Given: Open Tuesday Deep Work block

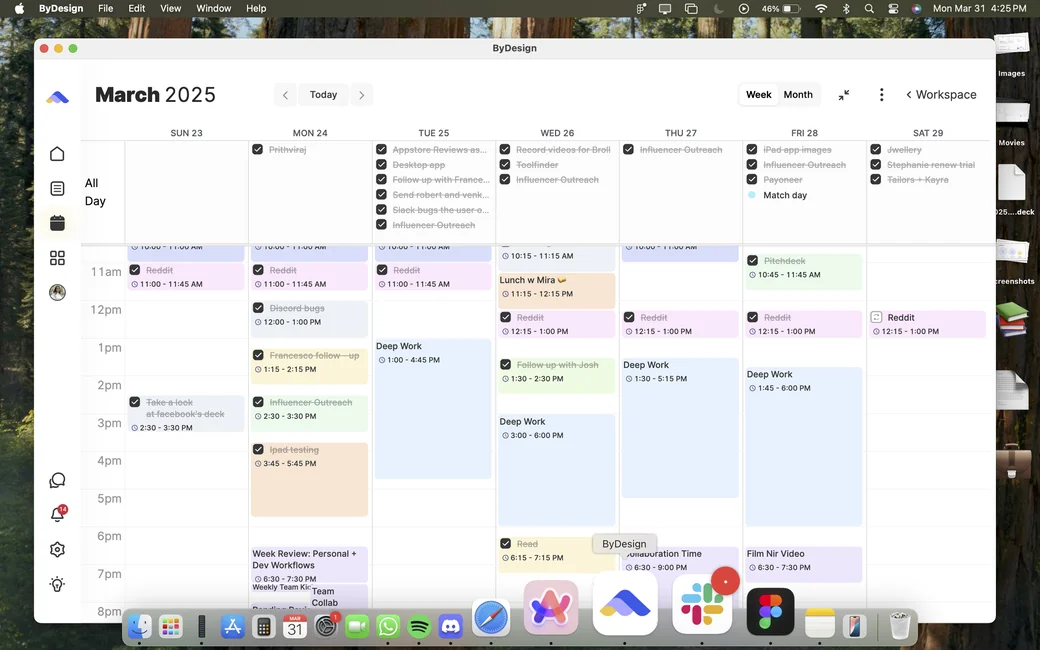Looking at the screenshot, I should [x=433, y=409].
